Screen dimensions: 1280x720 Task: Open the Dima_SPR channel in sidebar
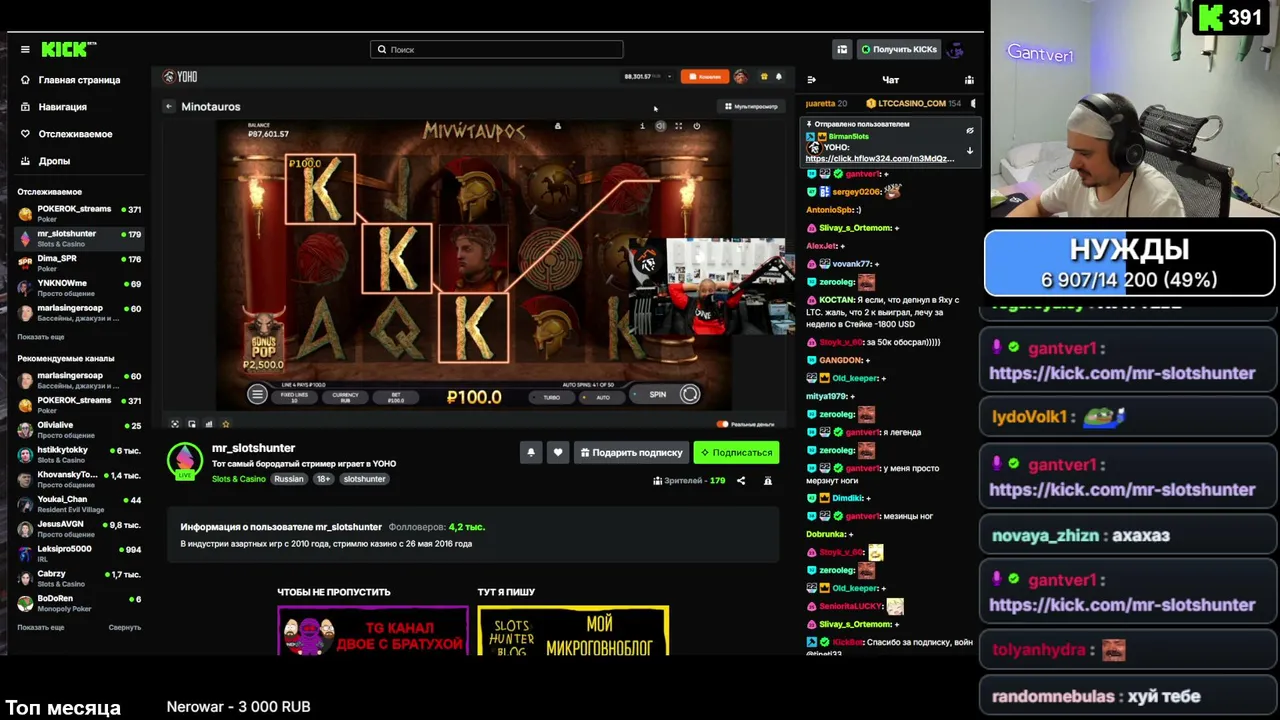(80, 263)
